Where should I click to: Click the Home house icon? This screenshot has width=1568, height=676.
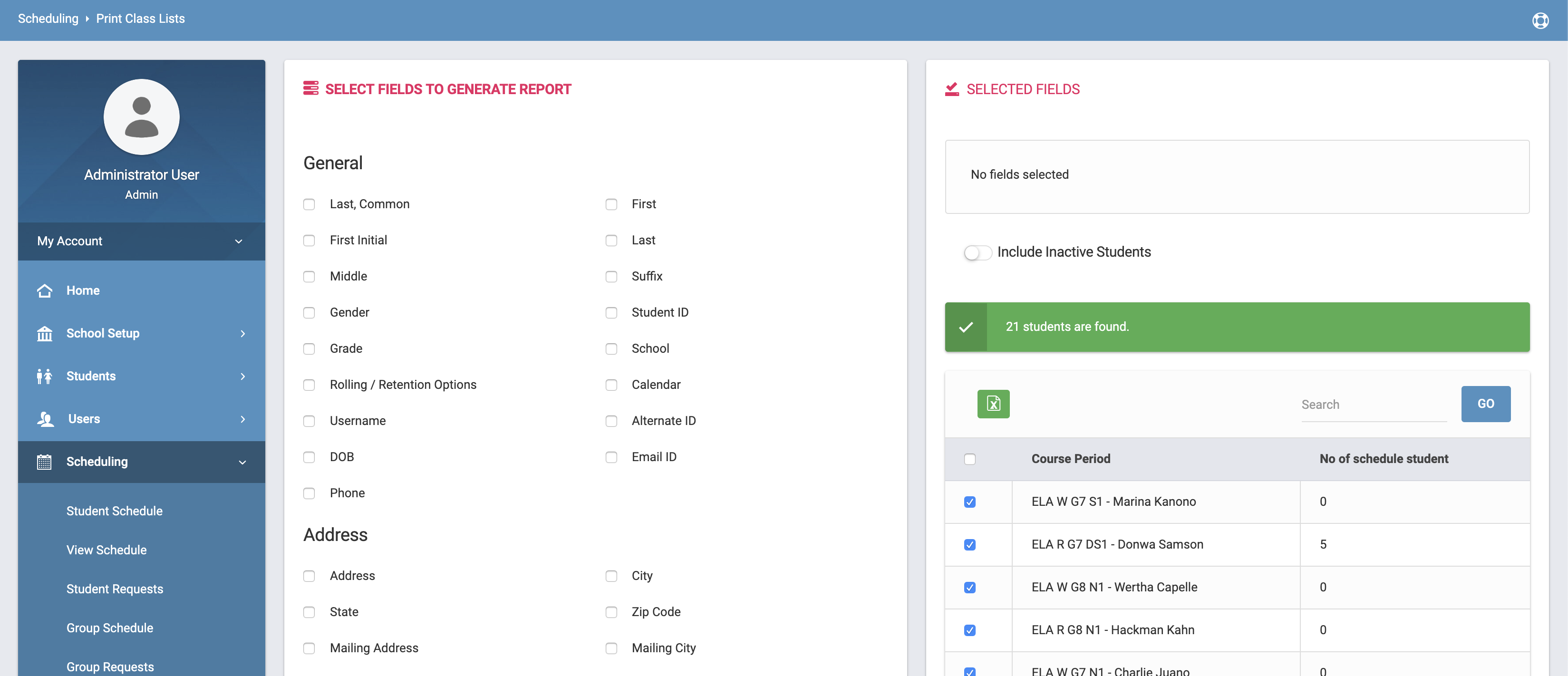click(44, 291)
